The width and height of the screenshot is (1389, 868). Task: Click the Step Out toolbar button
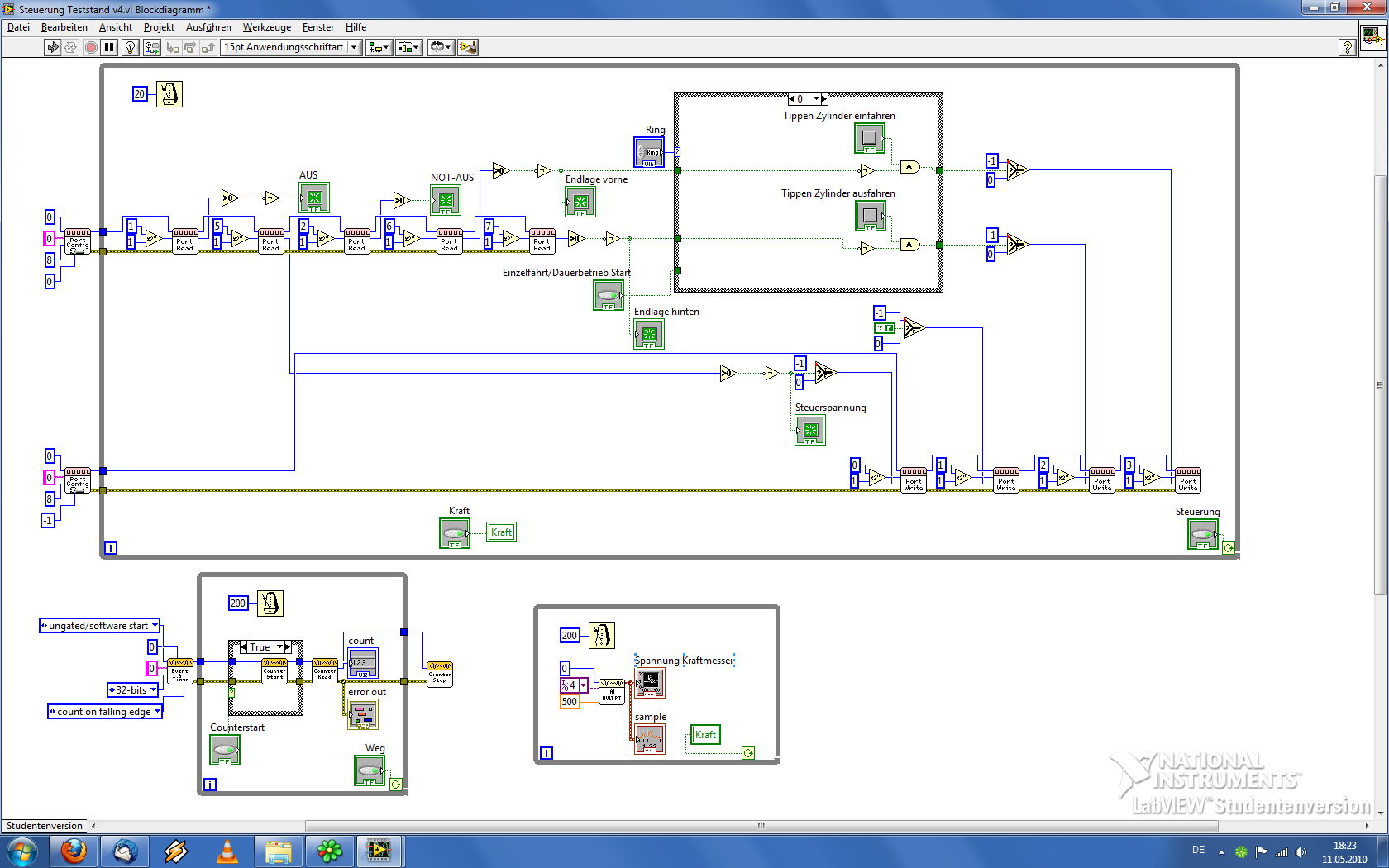(x=208, y=47)
